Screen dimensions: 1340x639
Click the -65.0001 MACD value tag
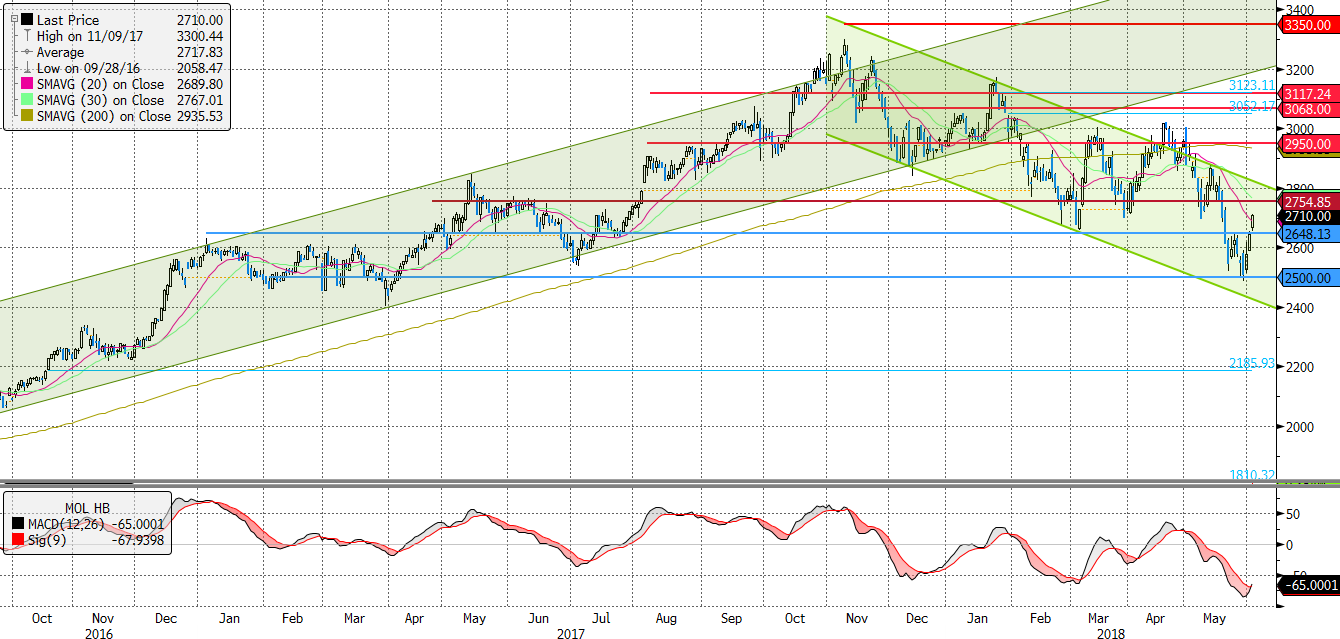[x=1308, y=584]
